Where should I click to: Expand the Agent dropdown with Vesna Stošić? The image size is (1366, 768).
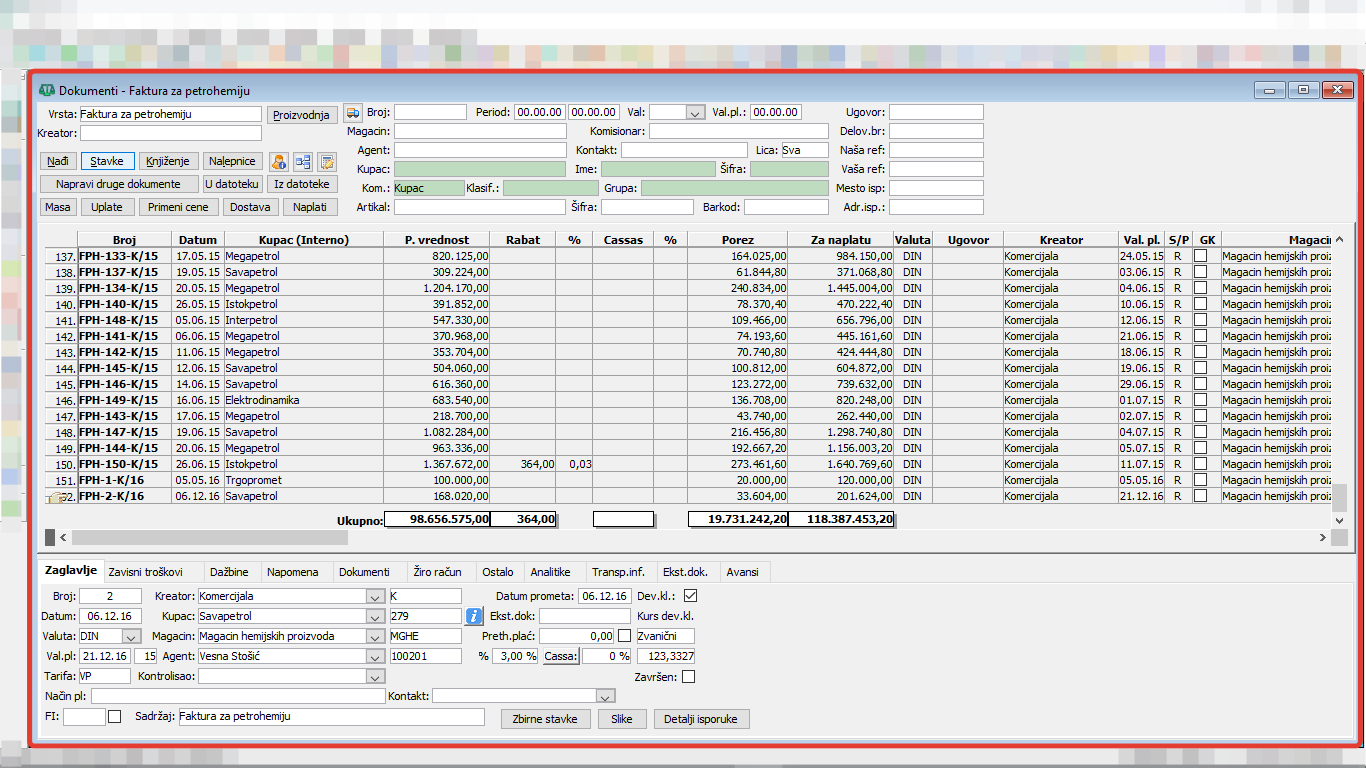(375, 656)
